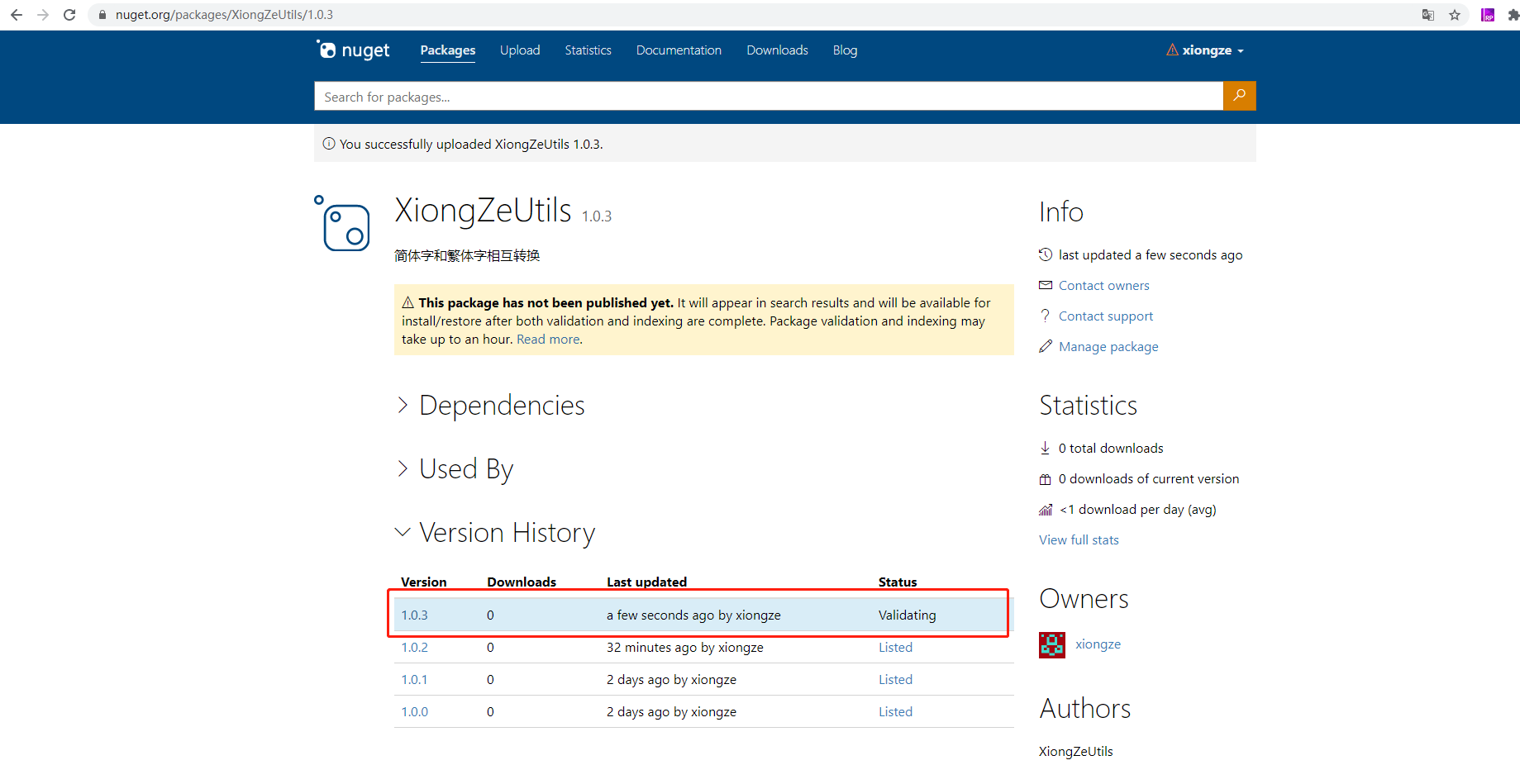
Task: Click Contact owners link
Action: (1104, 285)
